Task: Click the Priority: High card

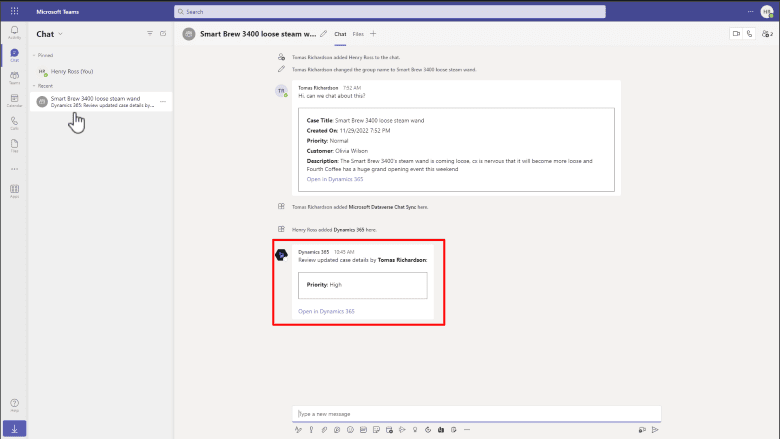Action: pyautogui.click(x=363, y=285)
